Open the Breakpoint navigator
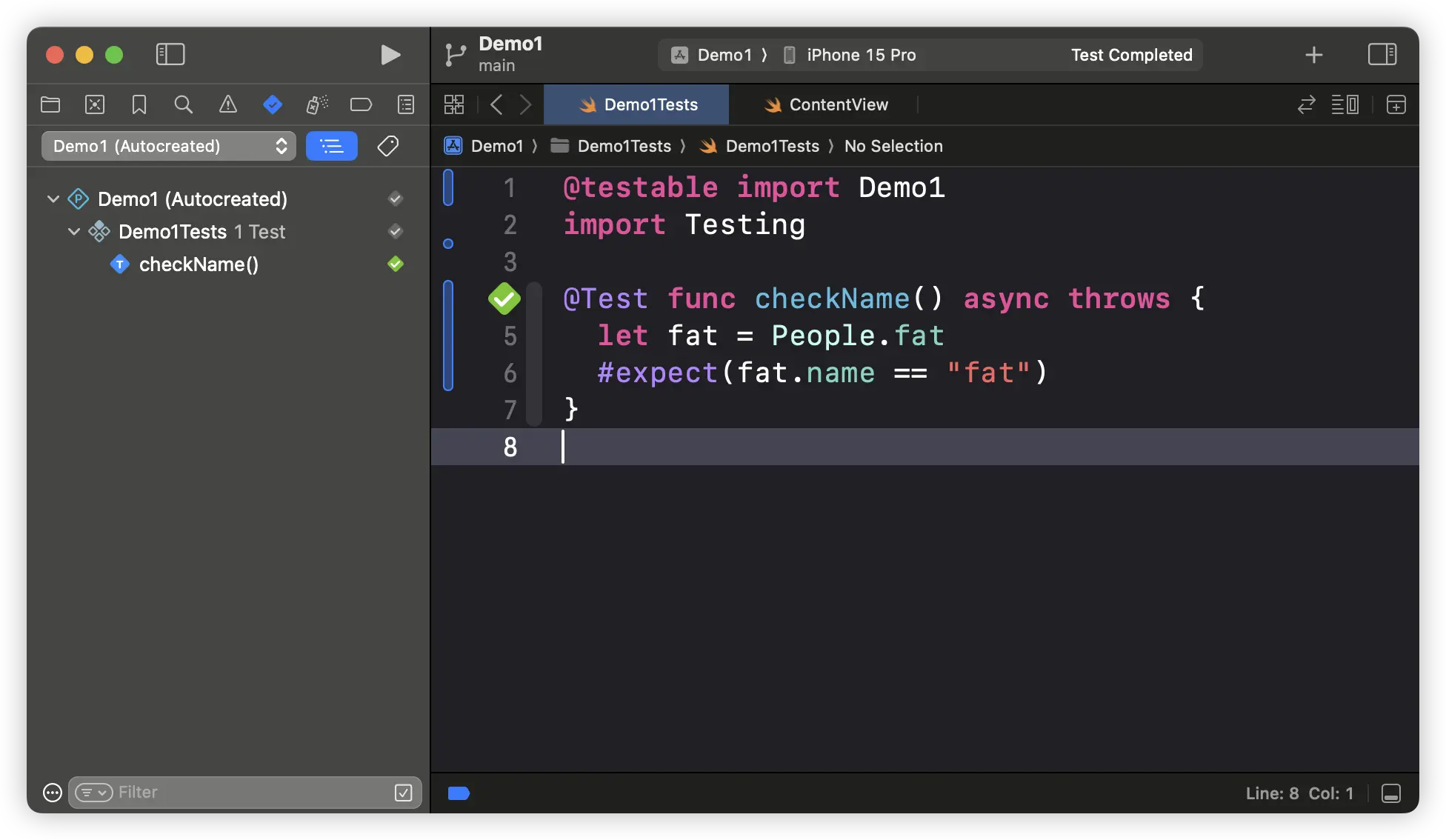Image resolution: width=1446 pixels, height=840 pixels. click(x=361, y=104)
